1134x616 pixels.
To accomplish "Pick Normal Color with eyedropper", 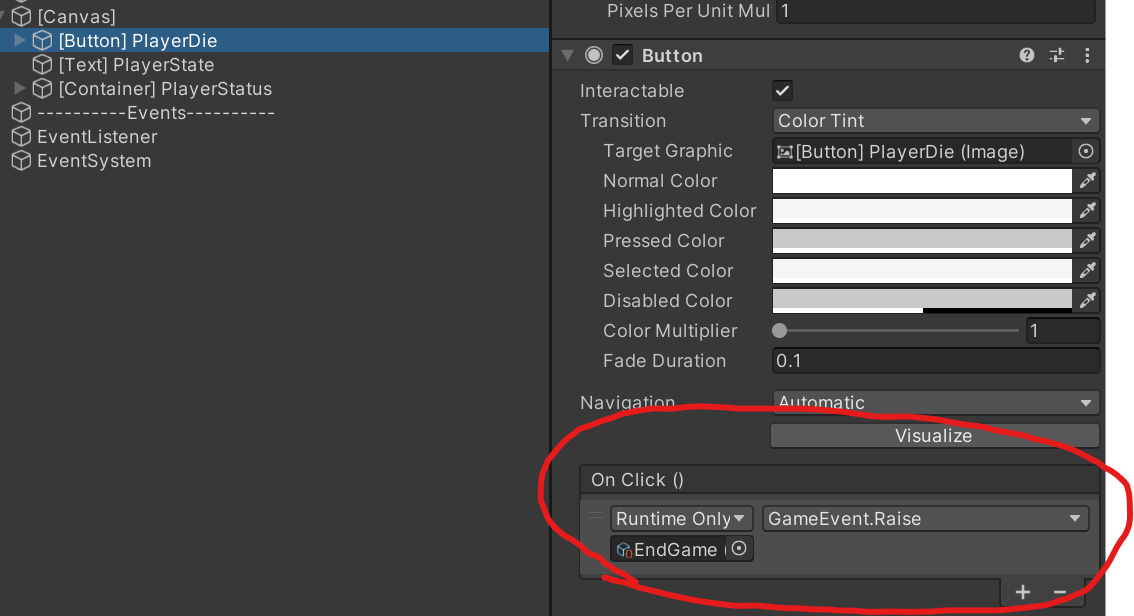I will (1088, 181).
